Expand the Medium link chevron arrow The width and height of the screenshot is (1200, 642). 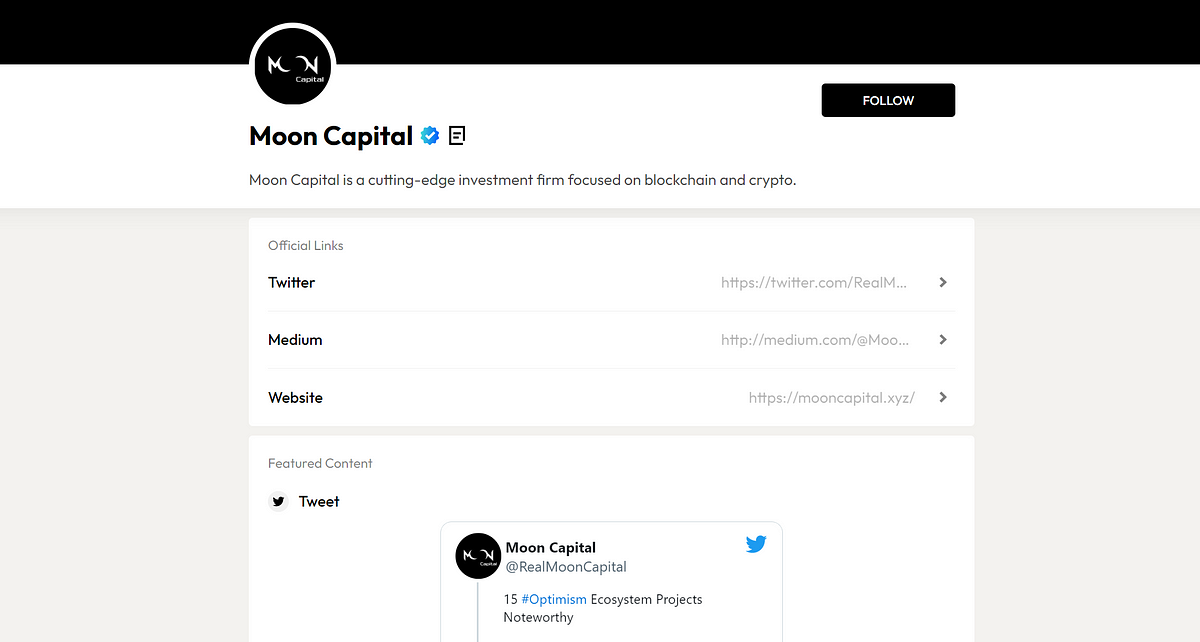coord(943,340)
